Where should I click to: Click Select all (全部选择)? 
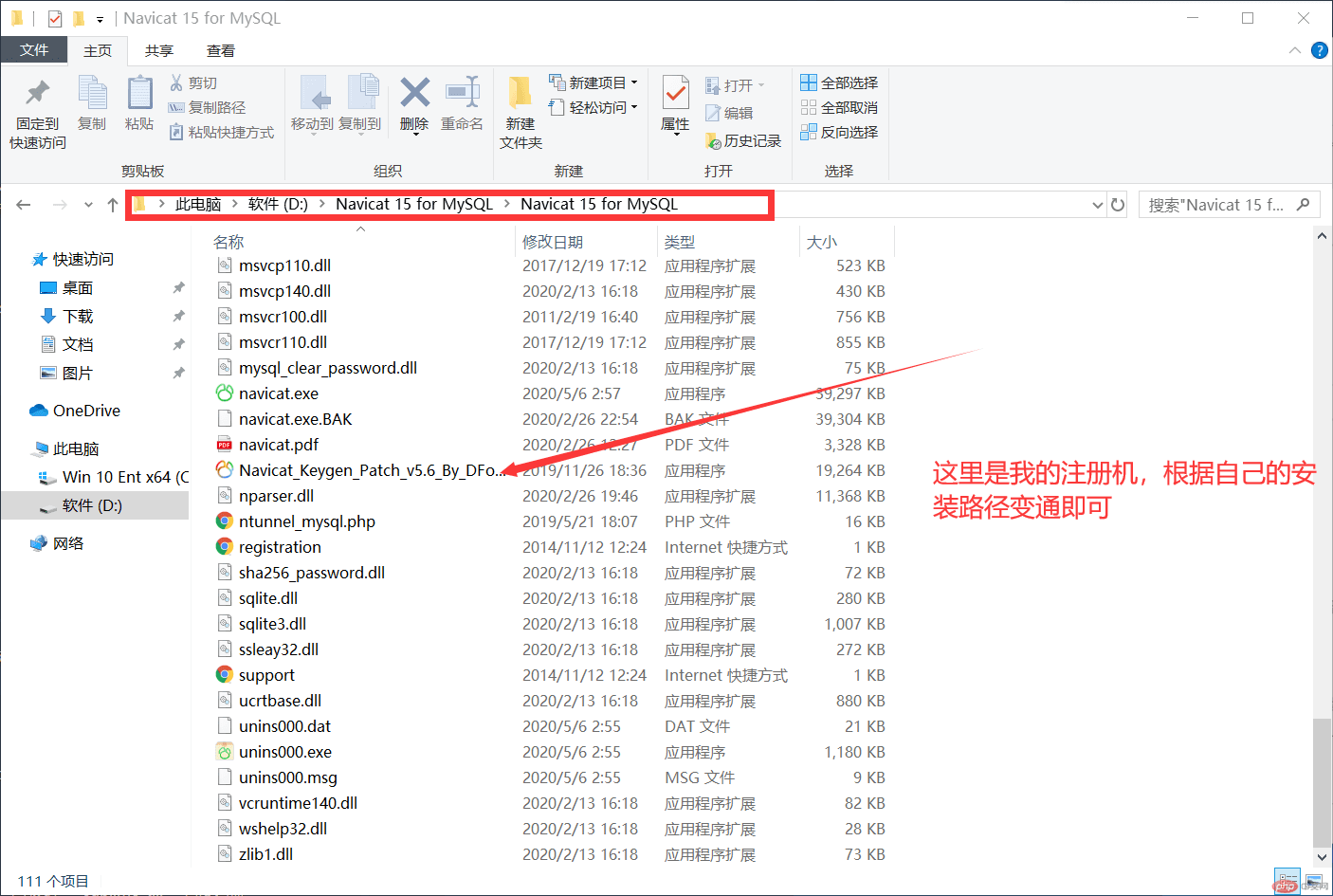click(x=839, y=82)
